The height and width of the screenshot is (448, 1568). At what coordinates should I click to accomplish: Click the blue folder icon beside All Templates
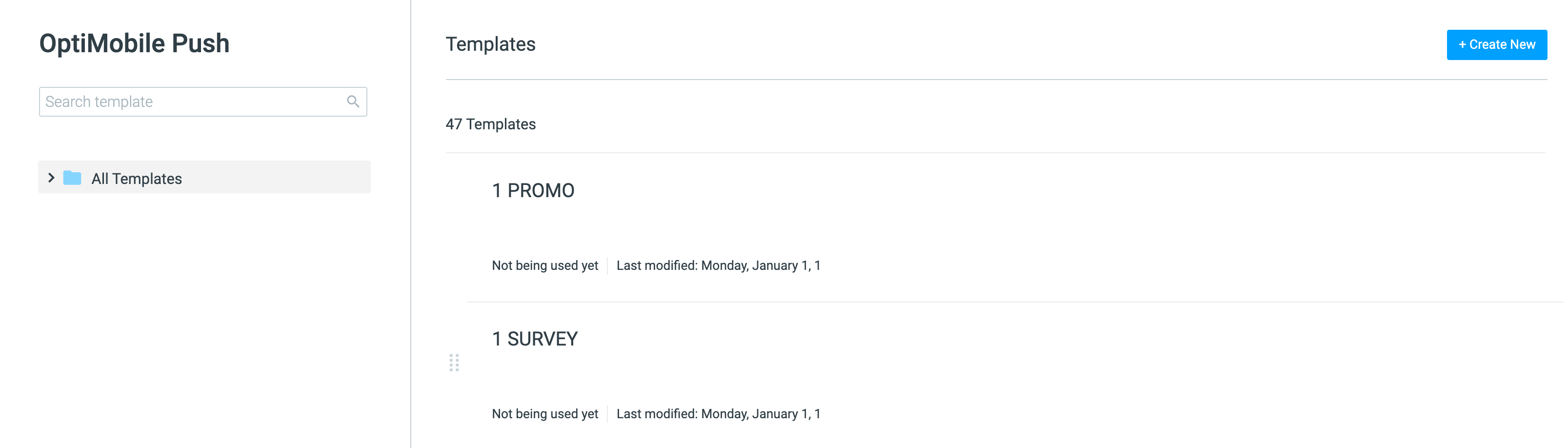tap(72, 178)
